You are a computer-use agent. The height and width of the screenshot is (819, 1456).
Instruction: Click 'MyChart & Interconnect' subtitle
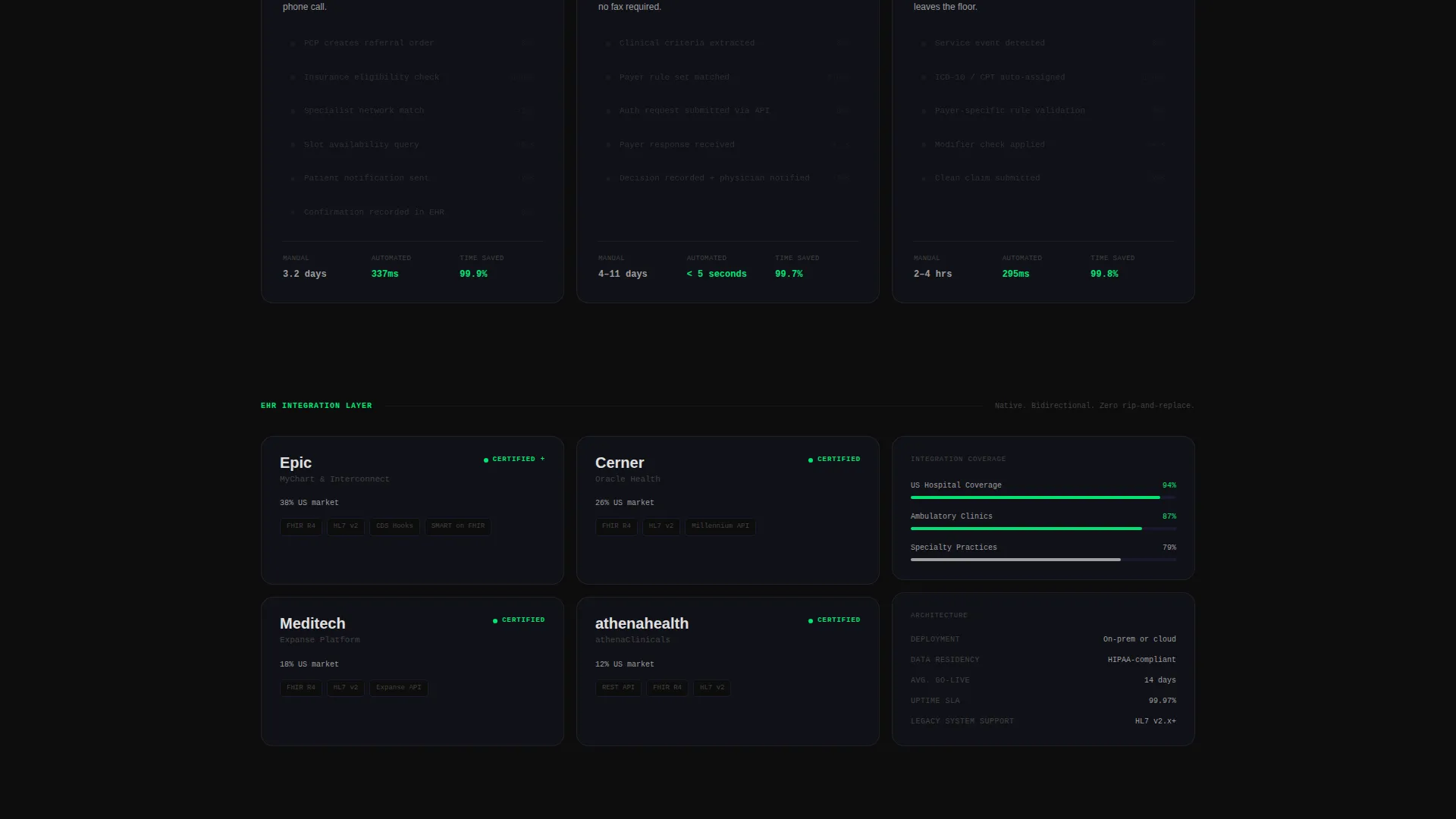334,479
